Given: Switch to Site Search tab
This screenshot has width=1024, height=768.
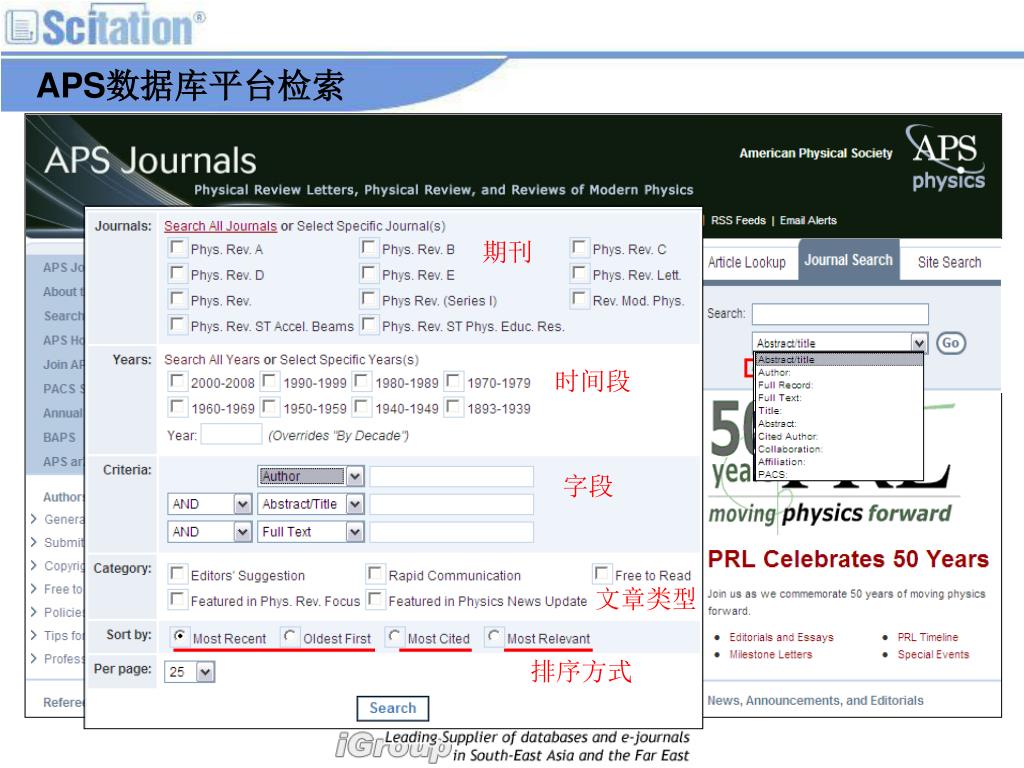Looking at the screenshot, I should (x=949, y=263).
